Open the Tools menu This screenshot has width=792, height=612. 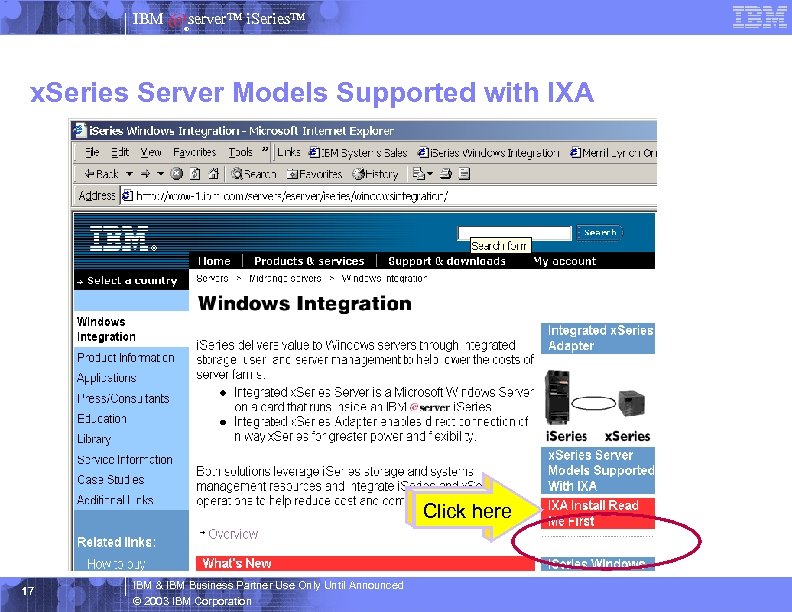[240, 152]
